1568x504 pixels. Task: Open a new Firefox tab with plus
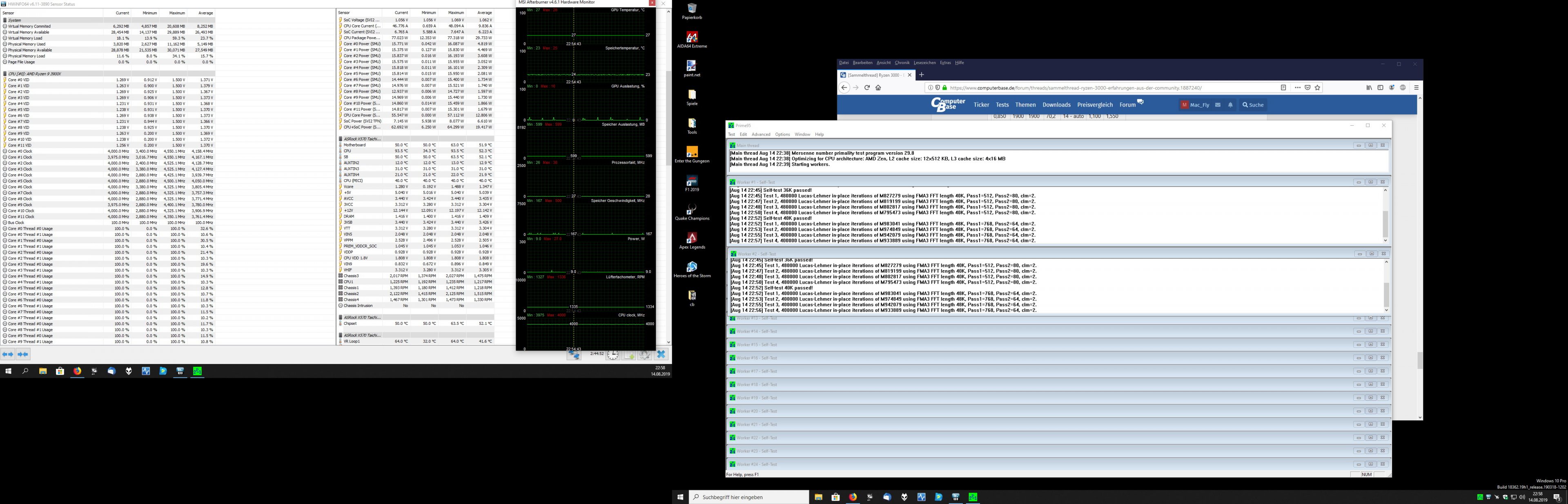point(922,75)
